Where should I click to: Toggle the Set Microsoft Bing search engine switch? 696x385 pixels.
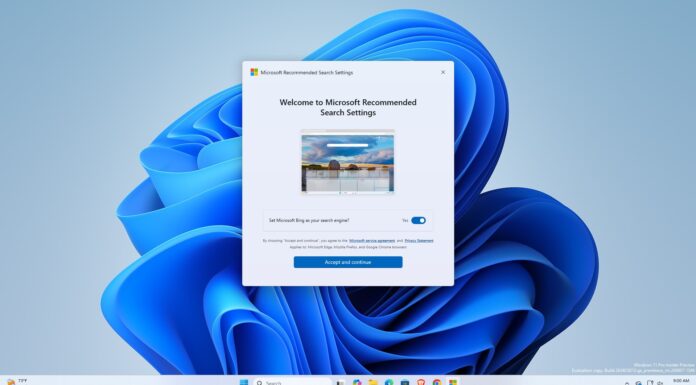click(x=418, y=220)
